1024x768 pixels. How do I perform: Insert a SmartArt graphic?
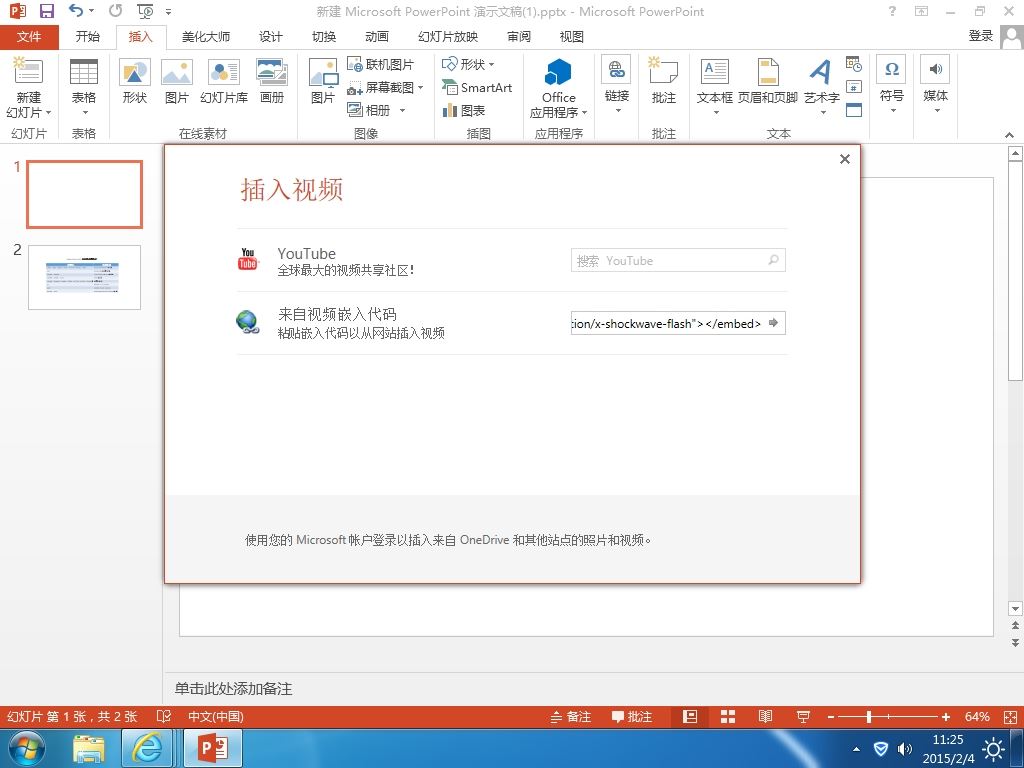477,87
